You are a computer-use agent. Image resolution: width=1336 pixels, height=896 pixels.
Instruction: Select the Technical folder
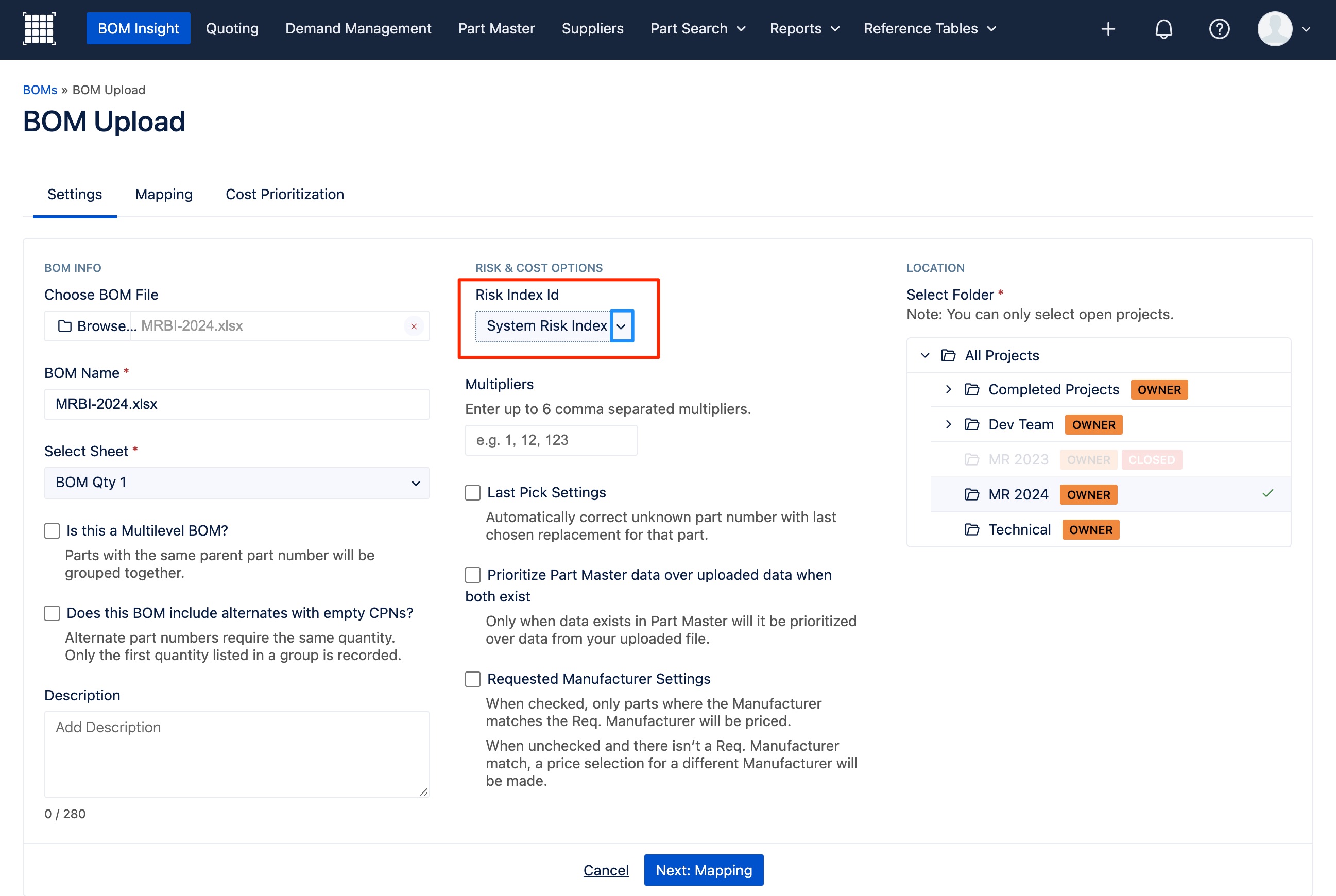click(1110, 530)
